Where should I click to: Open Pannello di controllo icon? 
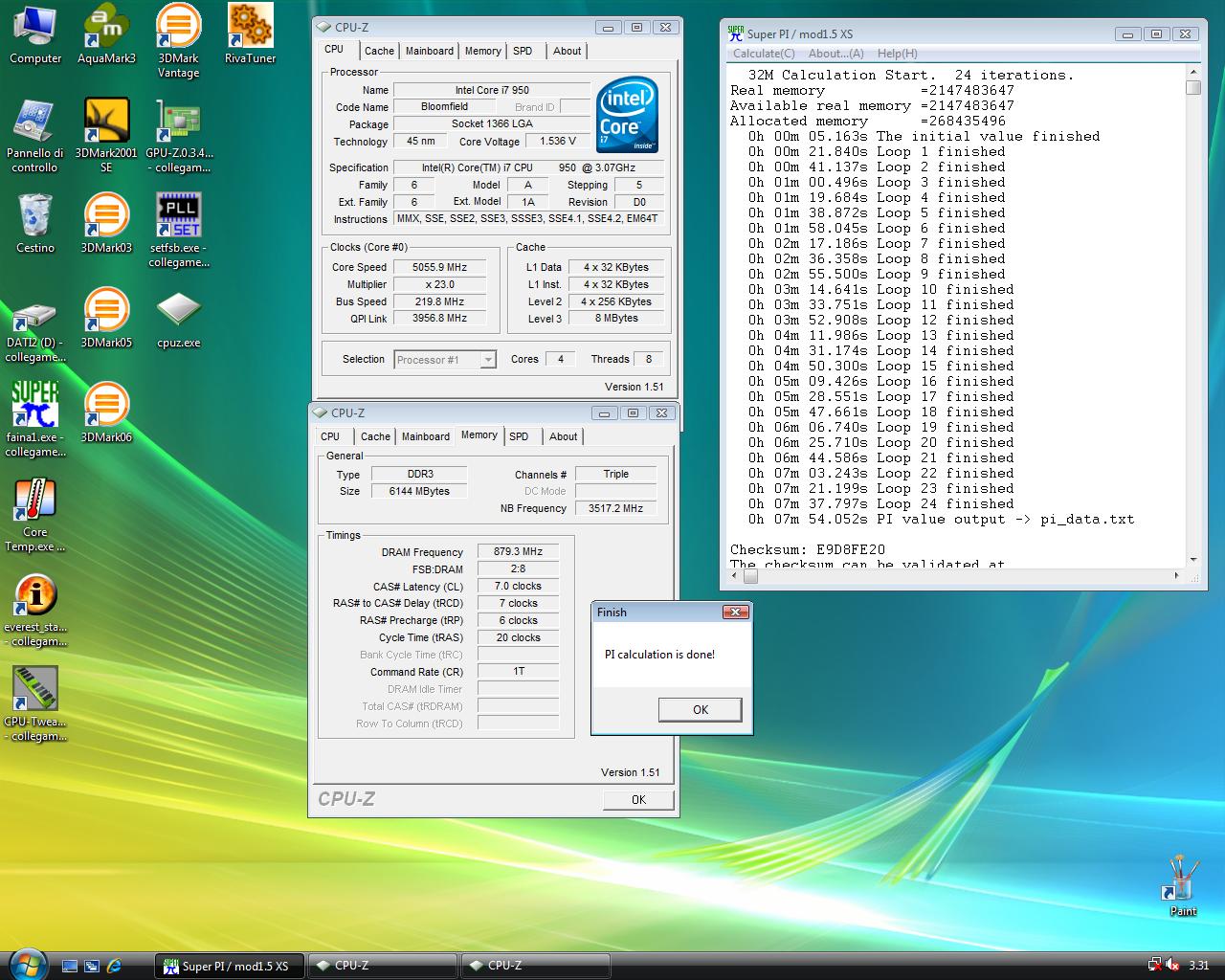point(35,136)
